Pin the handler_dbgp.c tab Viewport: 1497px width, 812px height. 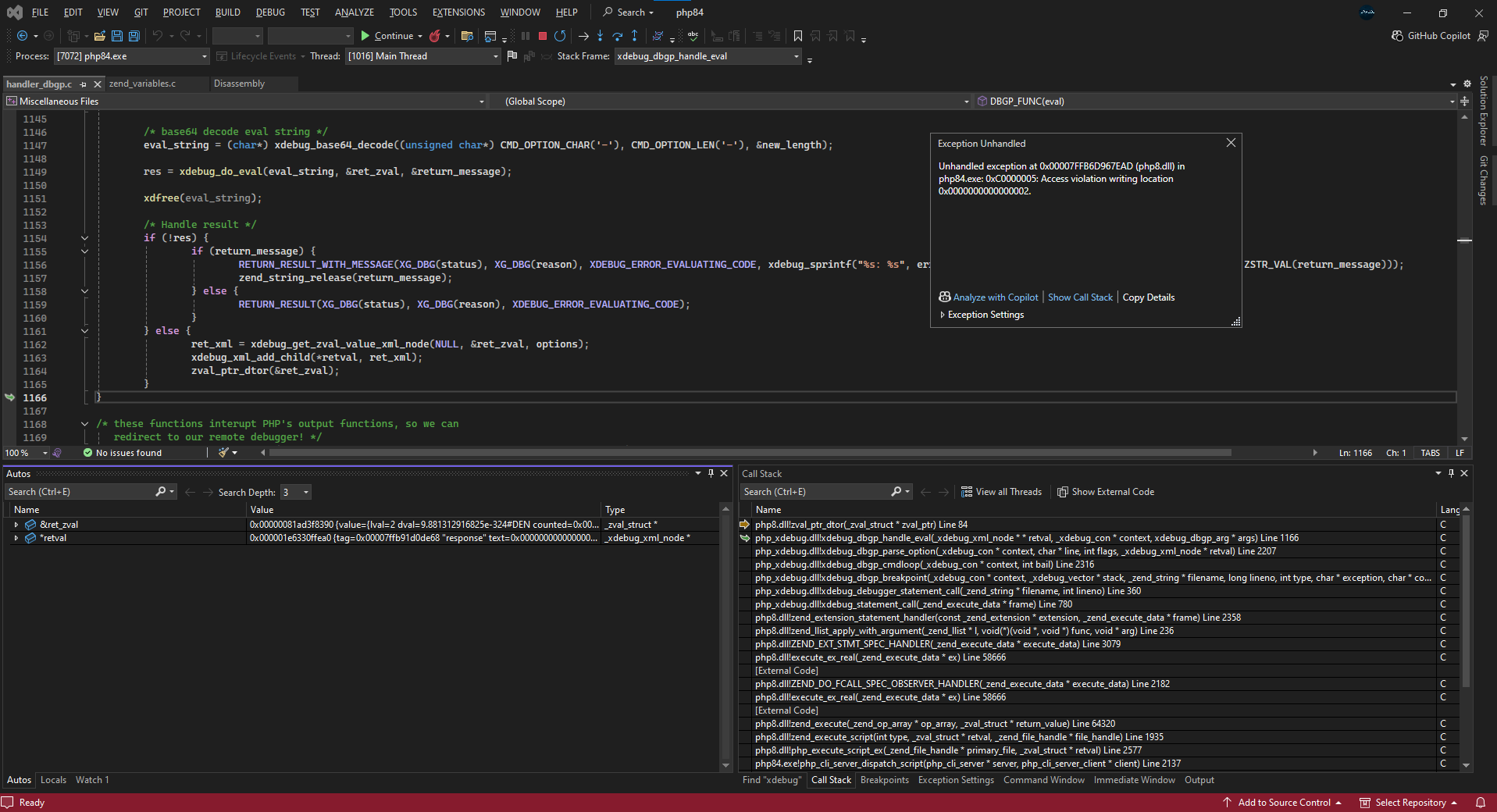click(x=84, y=84)
